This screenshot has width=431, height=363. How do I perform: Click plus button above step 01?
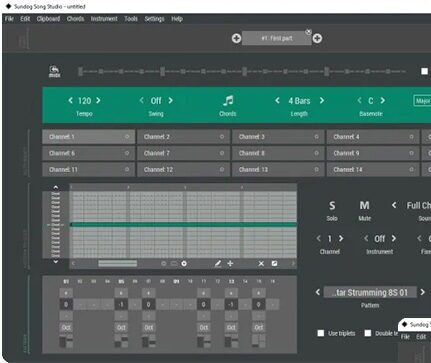point(66,293)
